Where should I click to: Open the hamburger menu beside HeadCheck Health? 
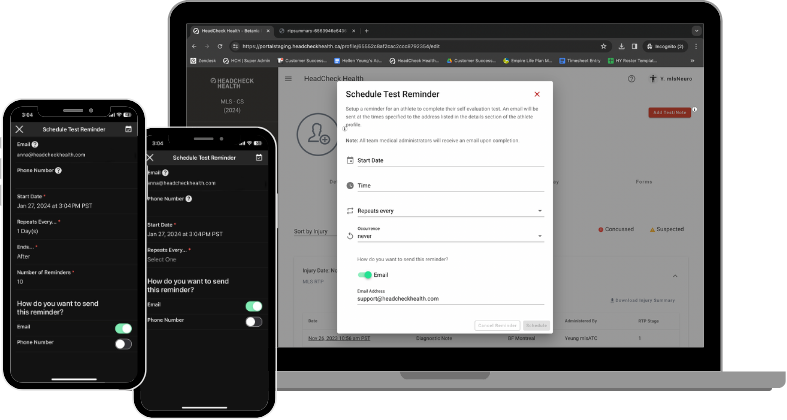(289, 78)
